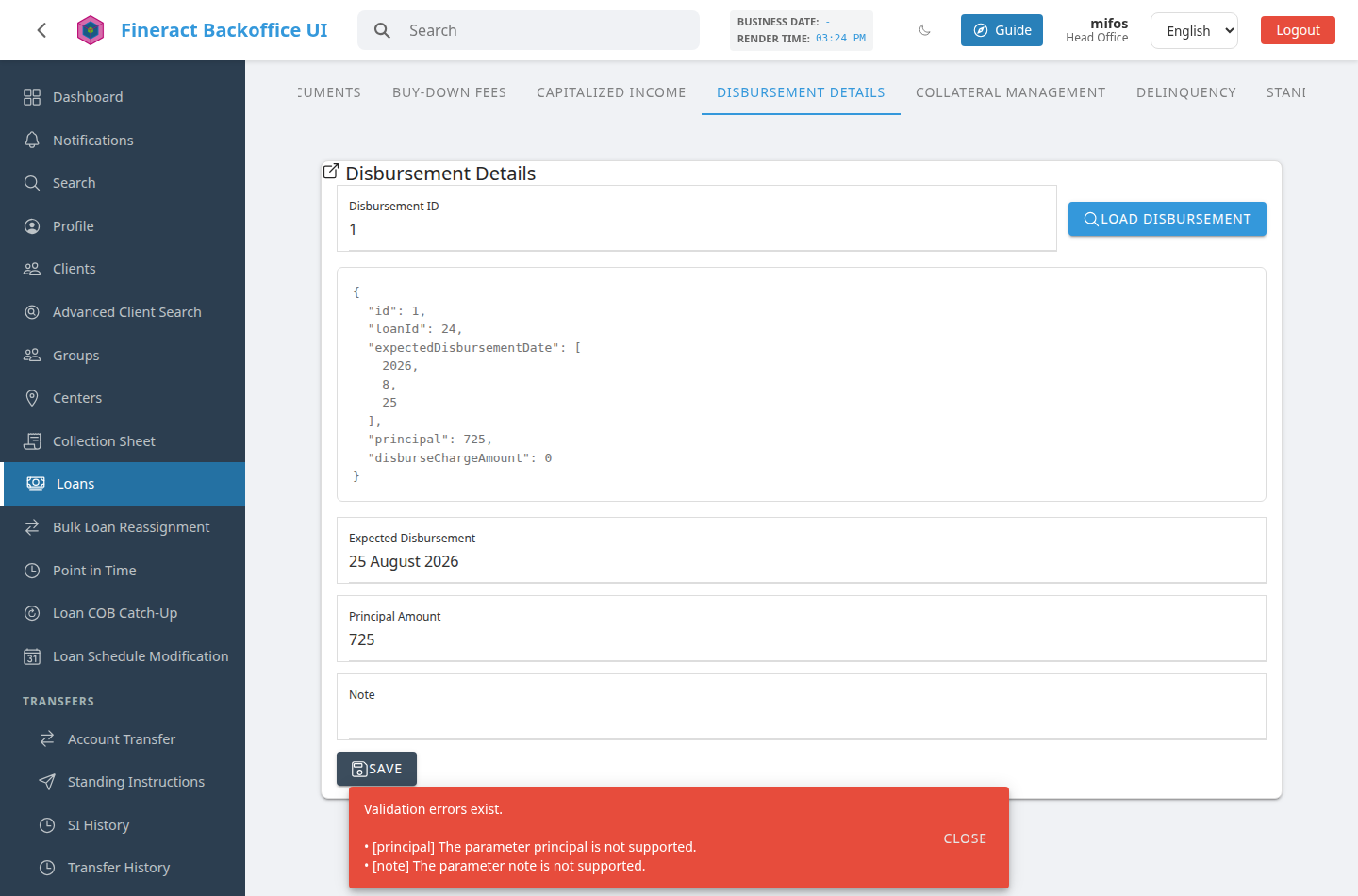Click the Advanced Client Search icon

coord(32,312)
